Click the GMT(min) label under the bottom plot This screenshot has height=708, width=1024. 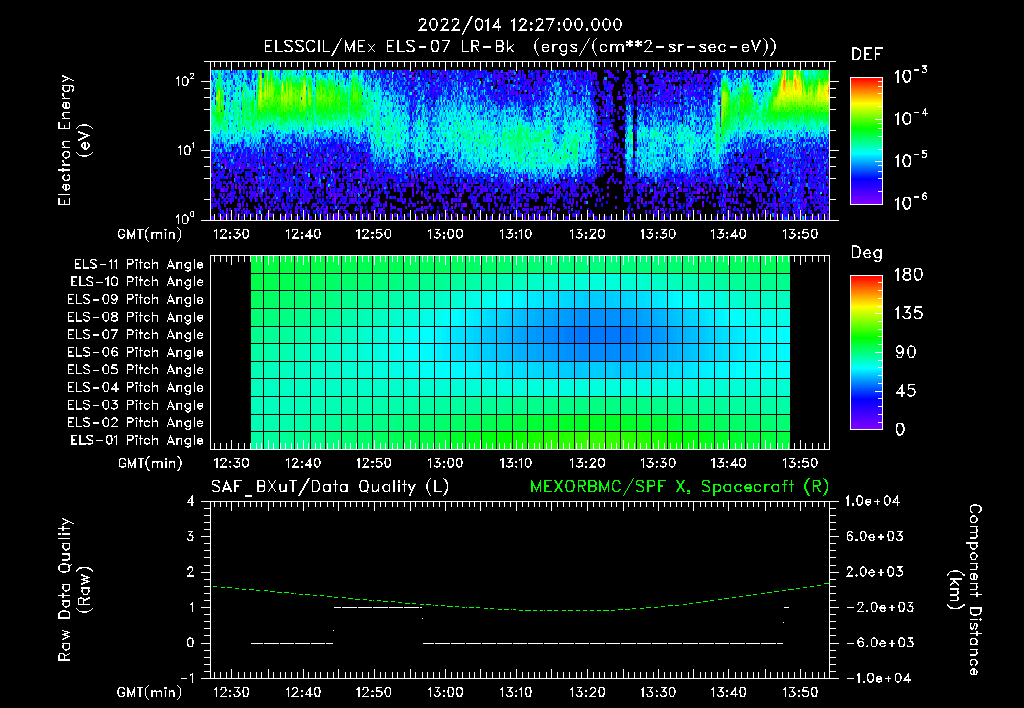[150, 692]
